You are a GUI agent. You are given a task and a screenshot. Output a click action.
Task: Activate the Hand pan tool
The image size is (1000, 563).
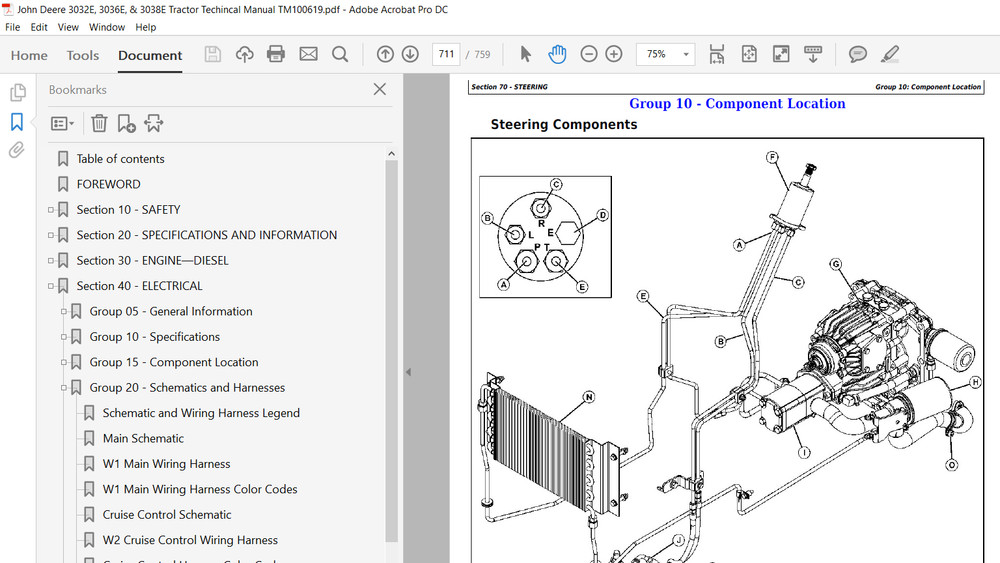point(557,54)
